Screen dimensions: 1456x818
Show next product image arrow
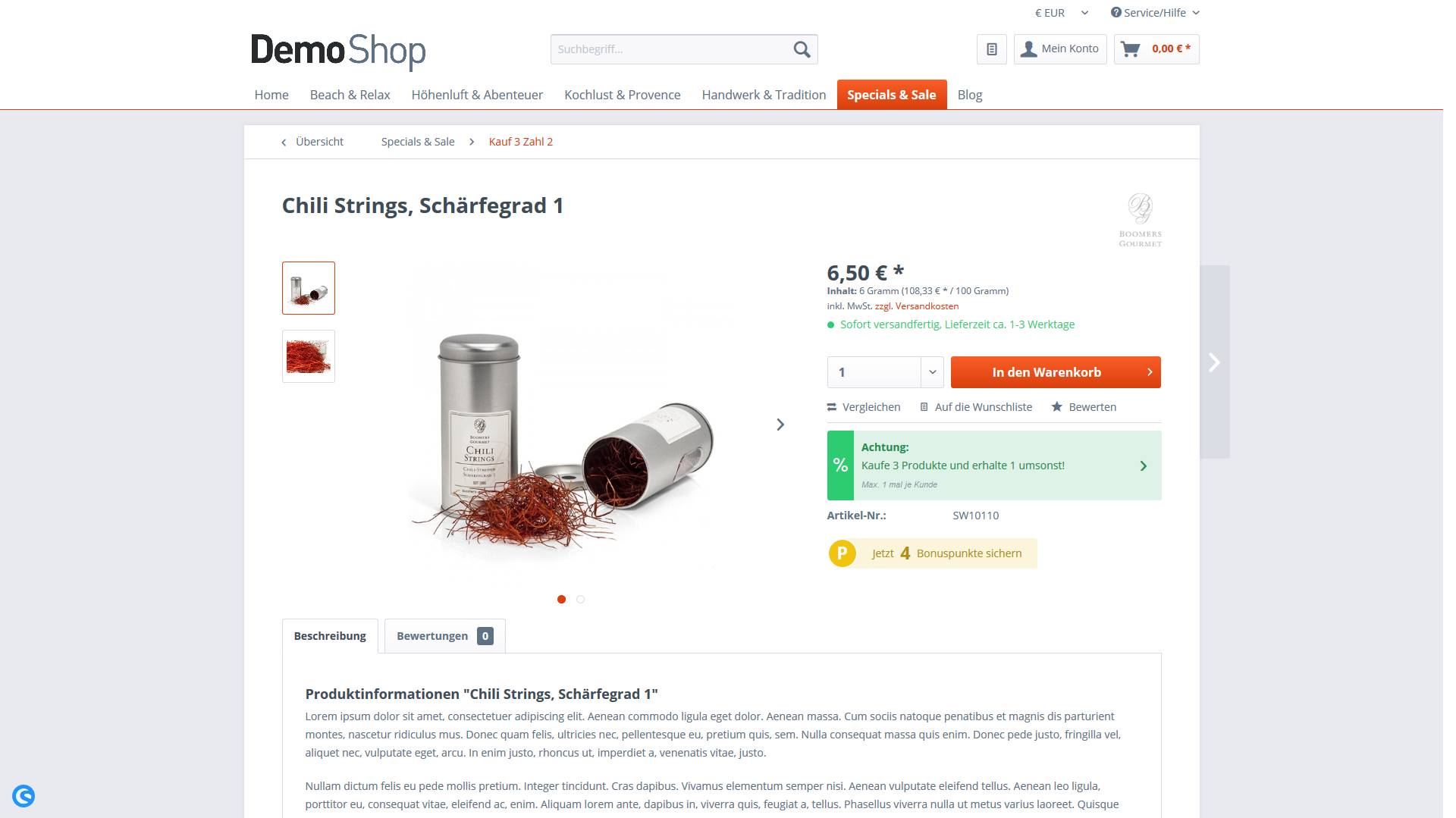780,425
